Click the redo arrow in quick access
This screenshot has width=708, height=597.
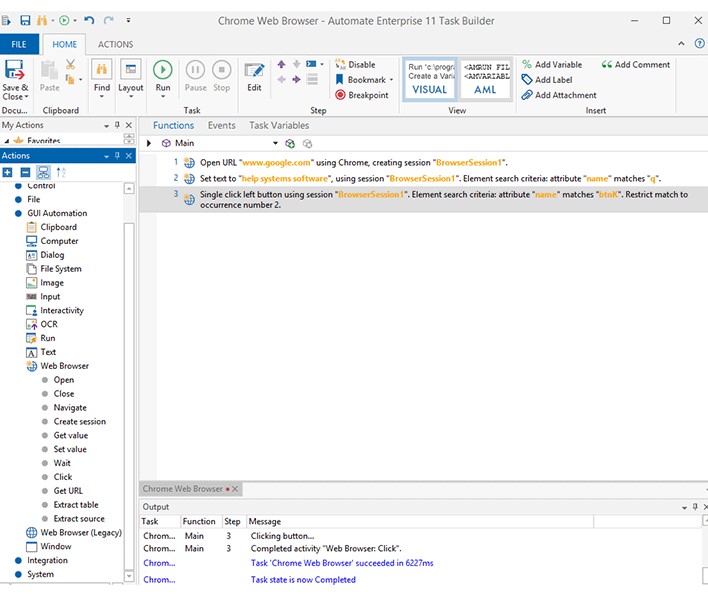(x=108, y=20)
